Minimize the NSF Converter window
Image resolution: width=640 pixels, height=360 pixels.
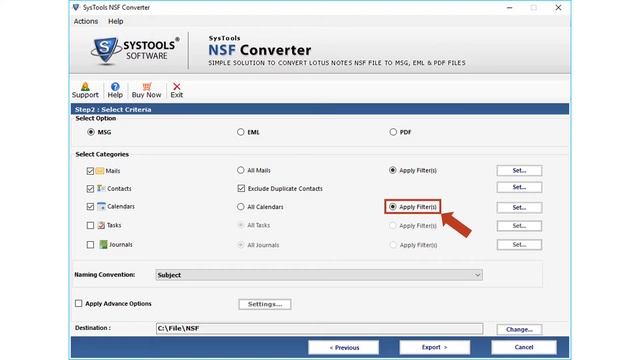tap(509, 7)
